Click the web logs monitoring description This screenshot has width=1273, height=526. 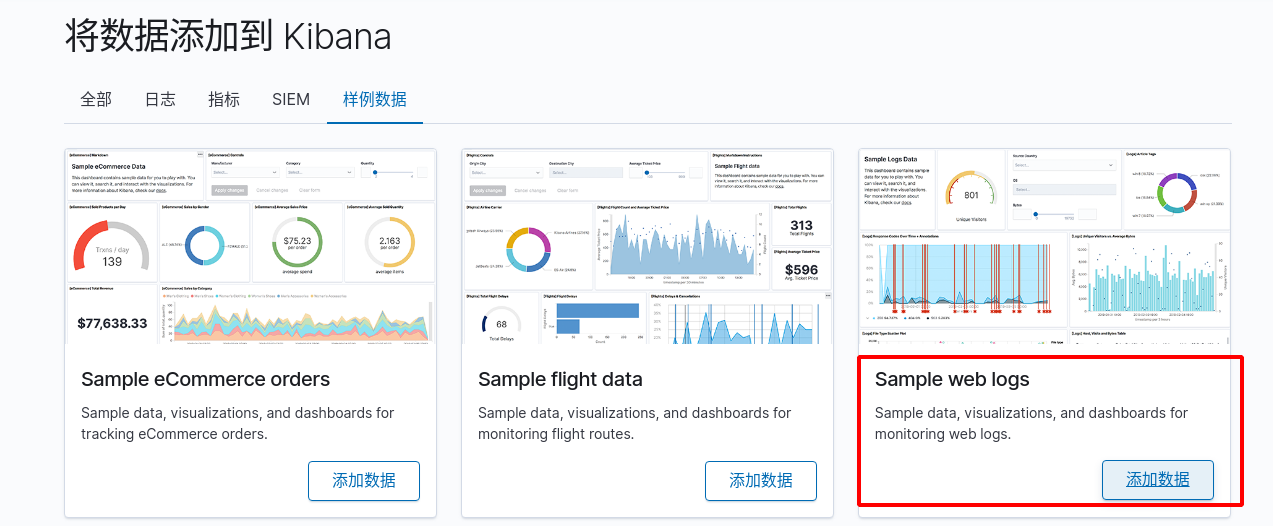1032,423
